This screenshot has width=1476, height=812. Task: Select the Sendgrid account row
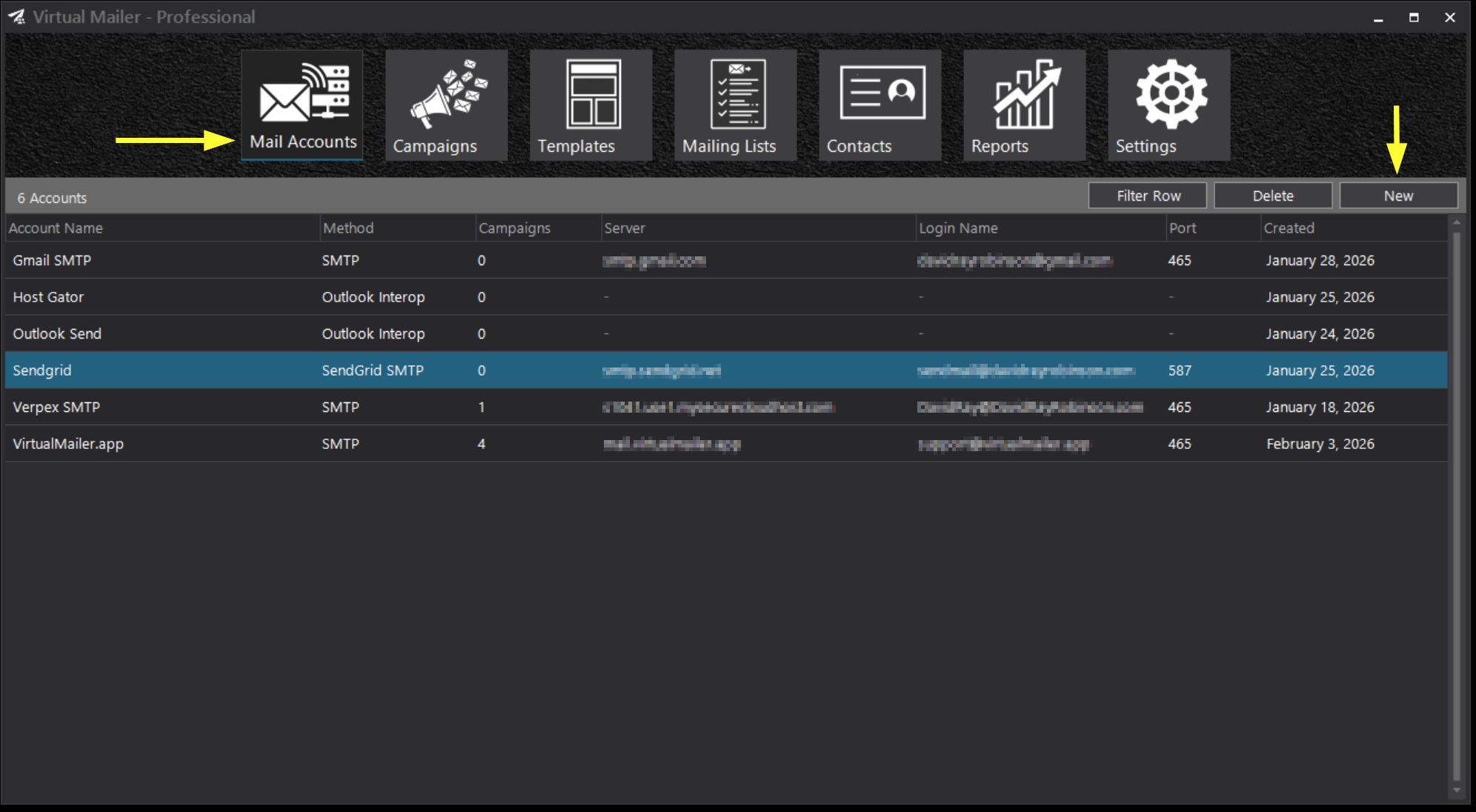click(x=726, y=370)
